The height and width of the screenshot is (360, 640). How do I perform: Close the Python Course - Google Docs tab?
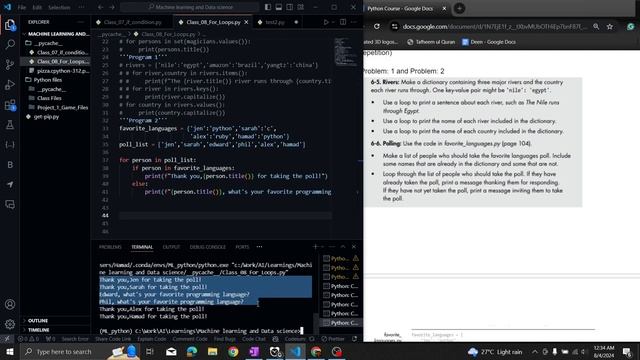444,8
